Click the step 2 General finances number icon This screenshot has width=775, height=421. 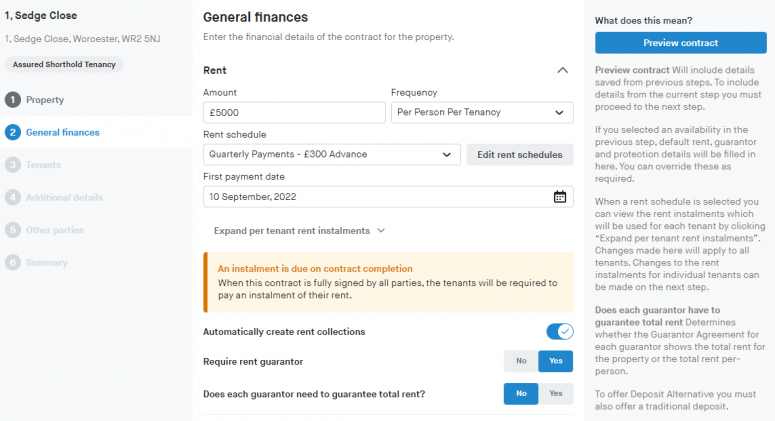coord(13,132)
